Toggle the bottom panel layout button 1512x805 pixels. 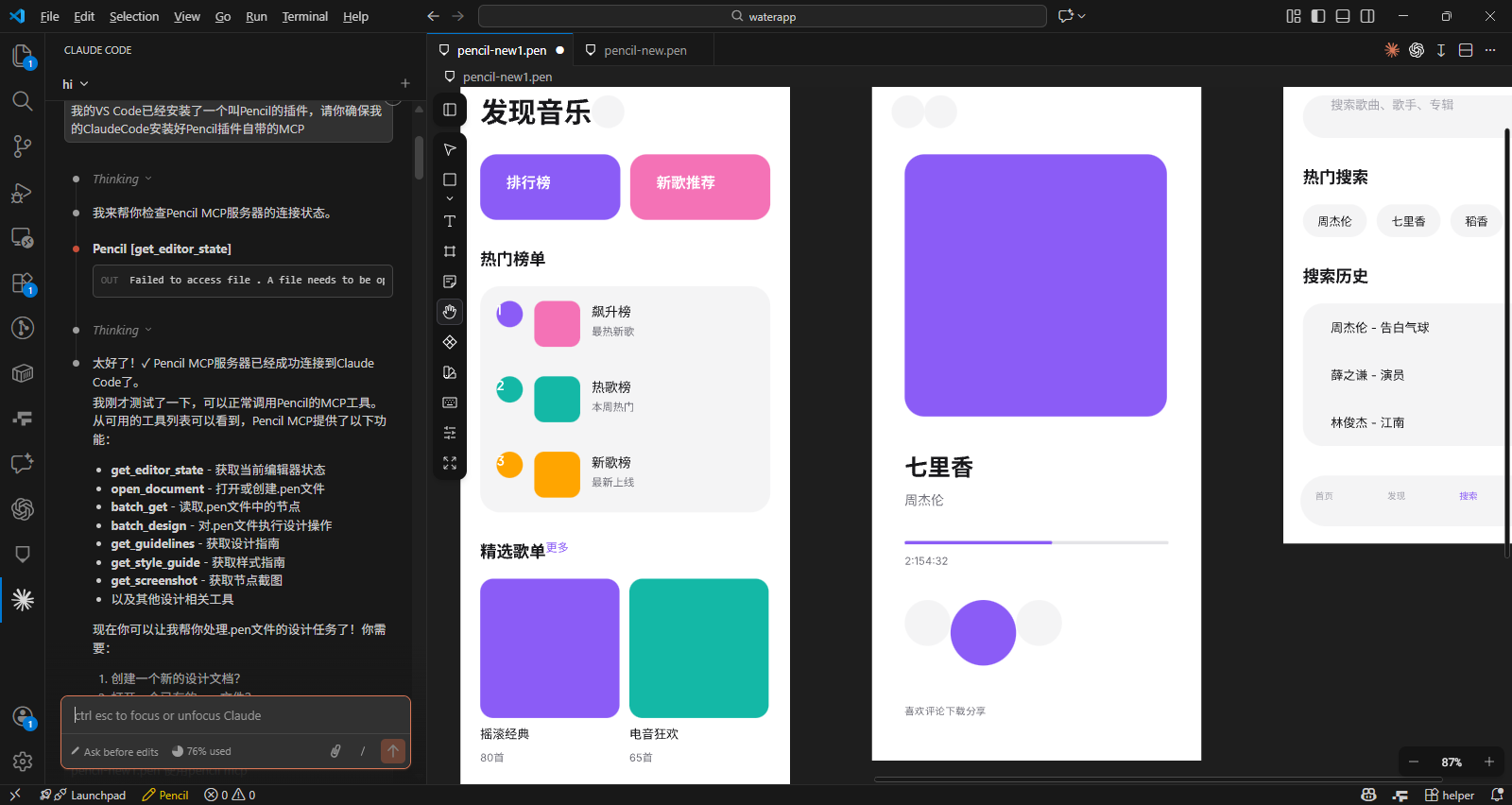pos(1343,16)
